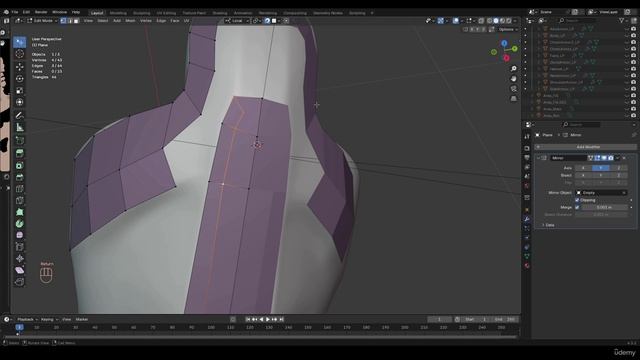Click the pan view hand icon
Screen dimensions: 640x360
coord(513,78)
